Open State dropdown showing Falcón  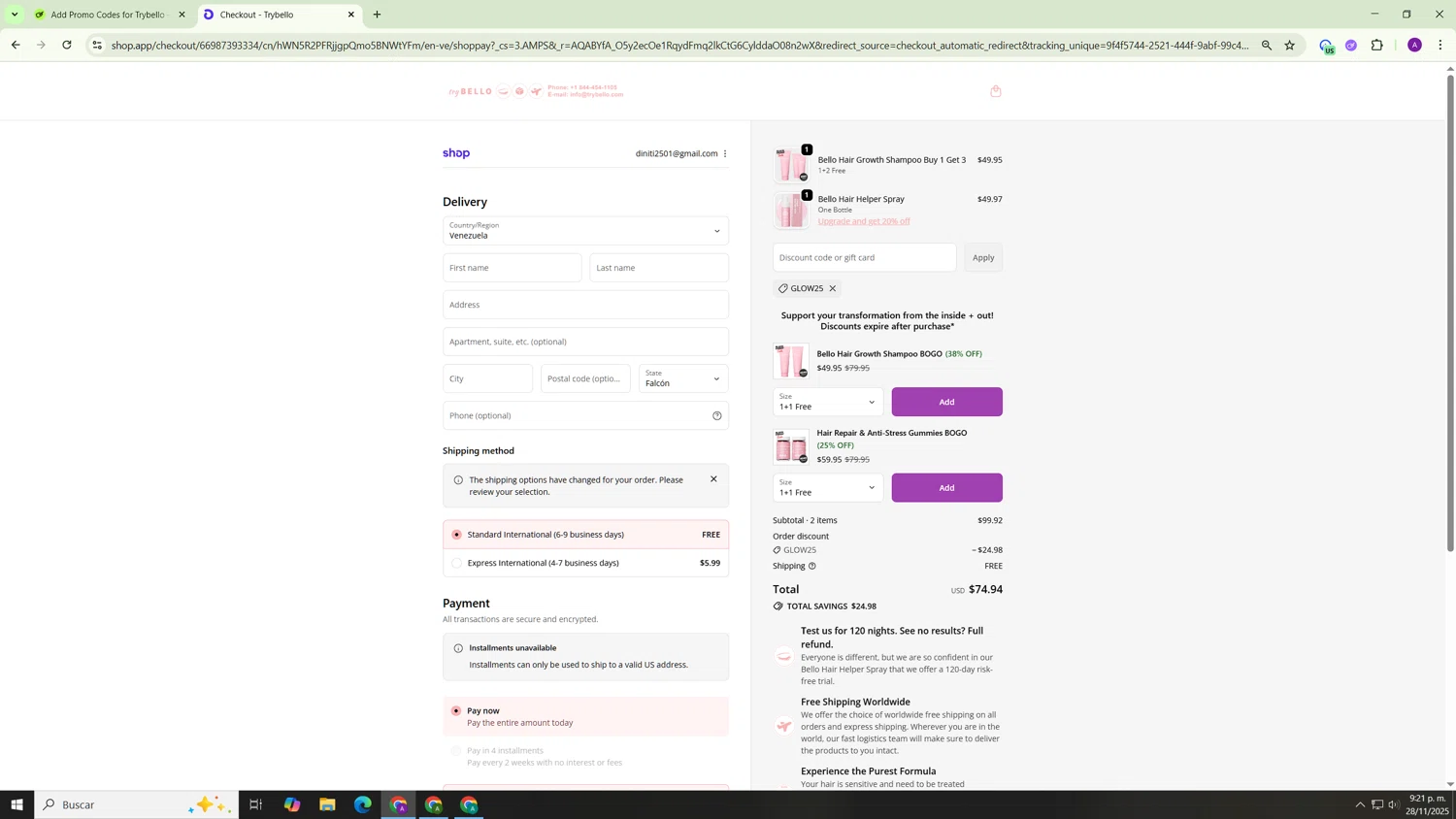point(683,378)
